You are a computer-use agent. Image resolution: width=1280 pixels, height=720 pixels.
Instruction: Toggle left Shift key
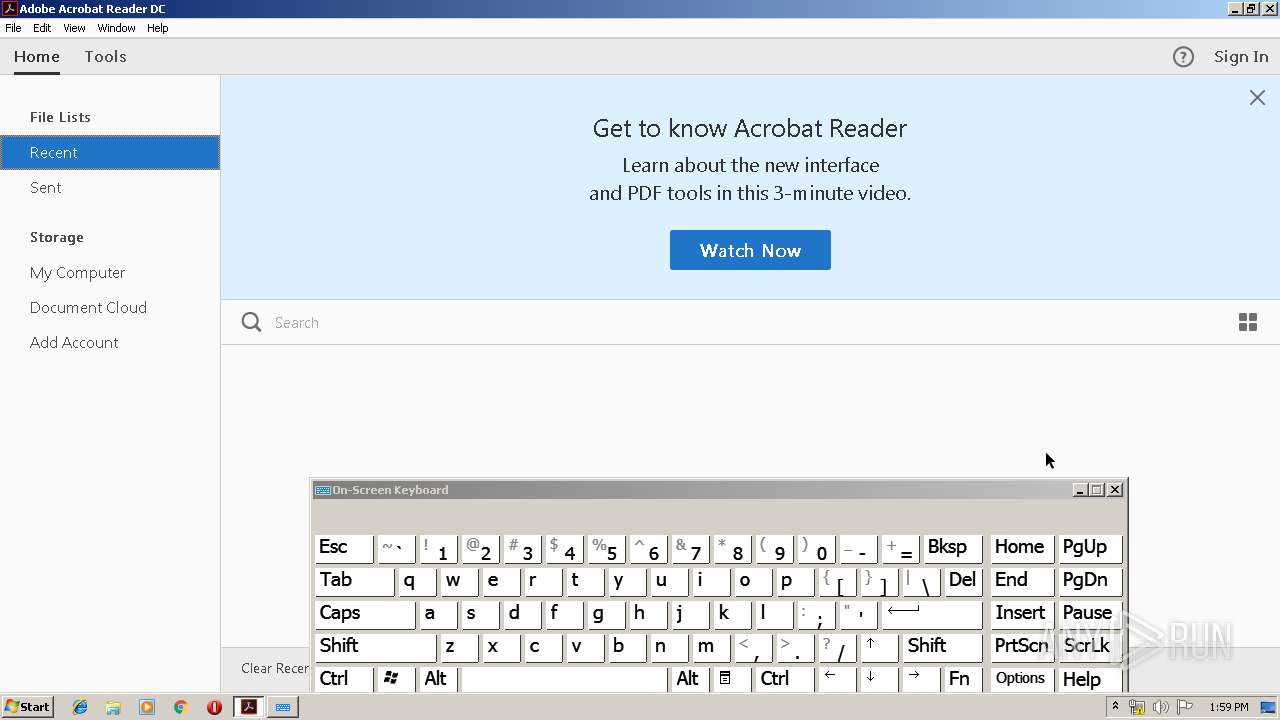tap(376, 646)
